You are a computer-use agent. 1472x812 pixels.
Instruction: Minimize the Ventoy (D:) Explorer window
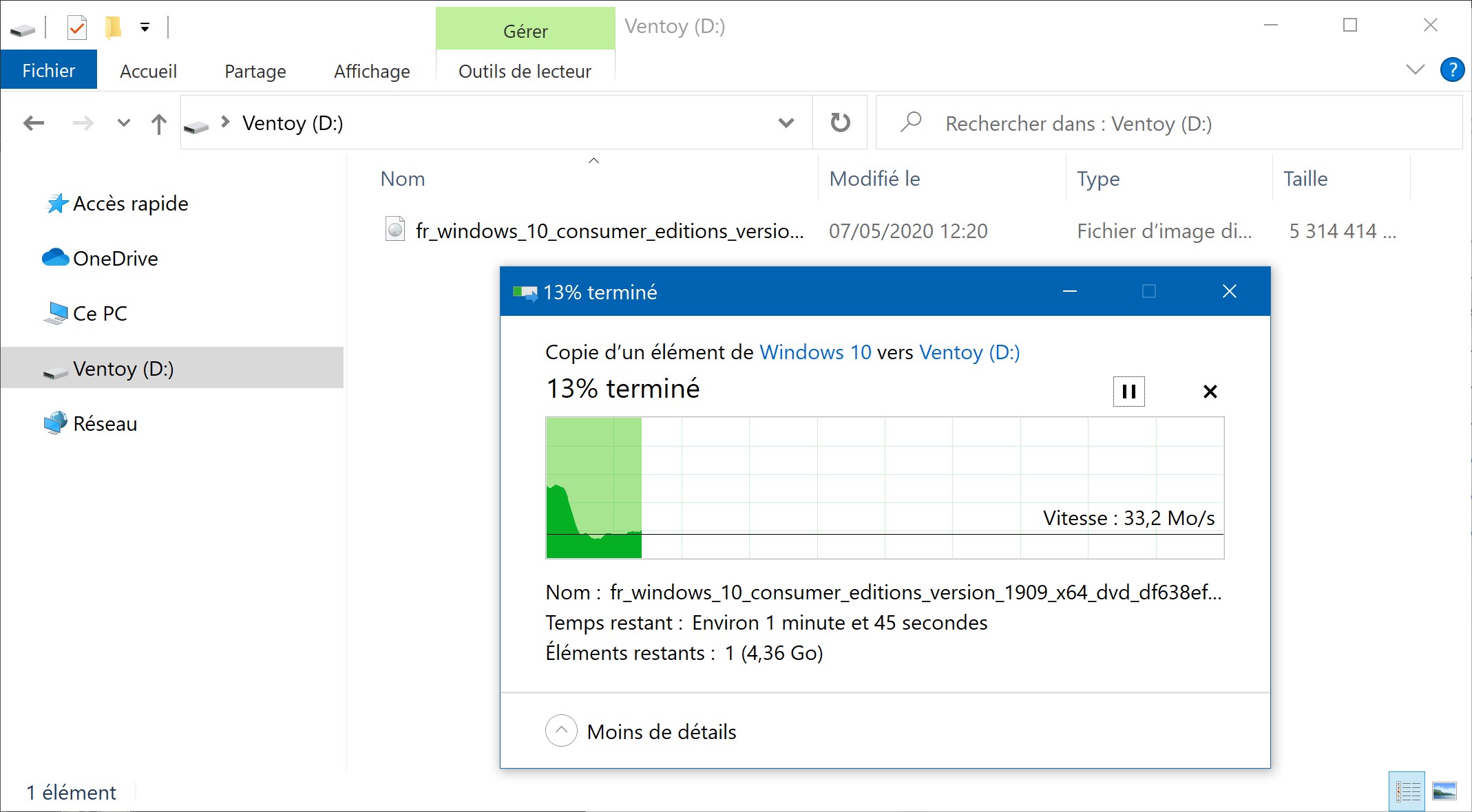coord(1271,25)
